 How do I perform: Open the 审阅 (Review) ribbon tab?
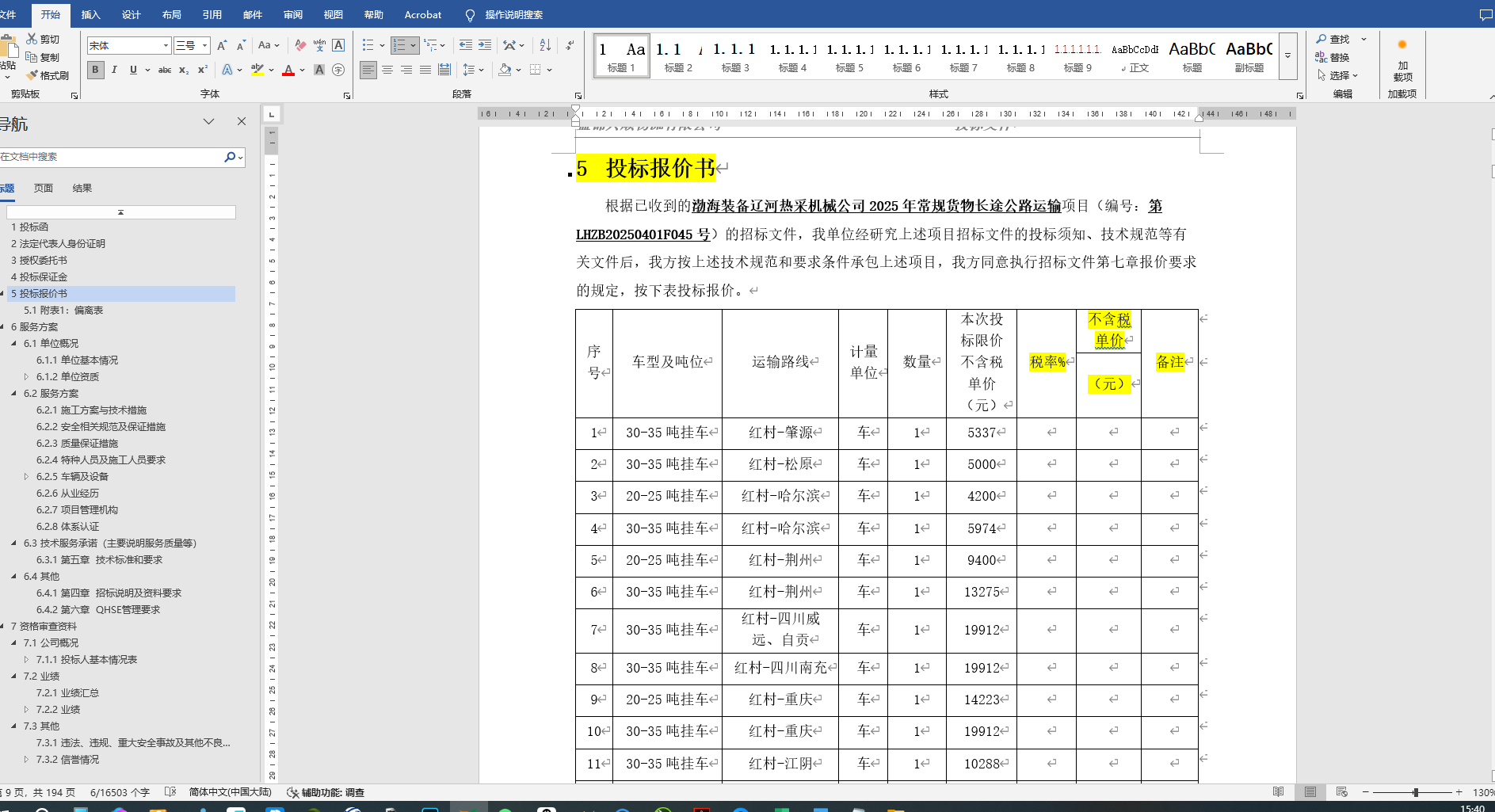293,14
